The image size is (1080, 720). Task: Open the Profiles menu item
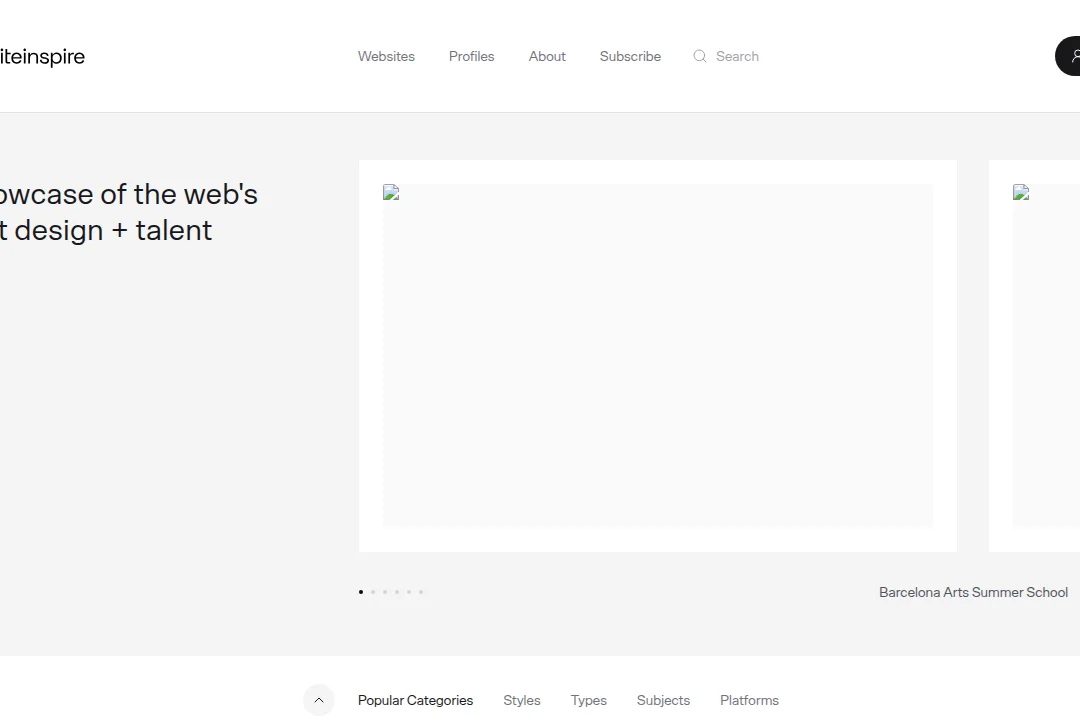coord(471,56)
